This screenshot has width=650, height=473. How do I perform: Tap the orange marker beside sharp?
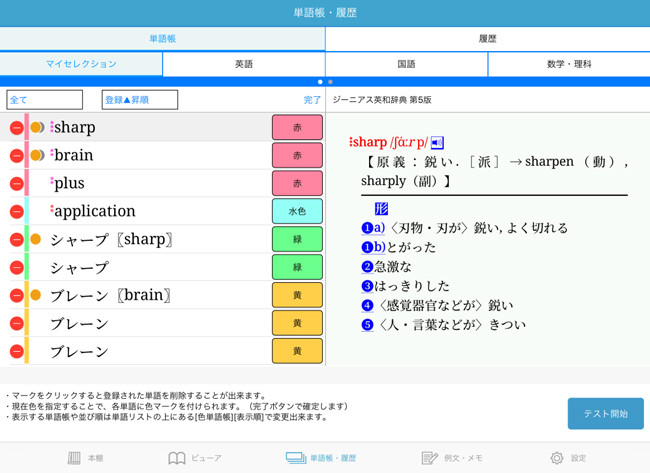click(37, 127)
